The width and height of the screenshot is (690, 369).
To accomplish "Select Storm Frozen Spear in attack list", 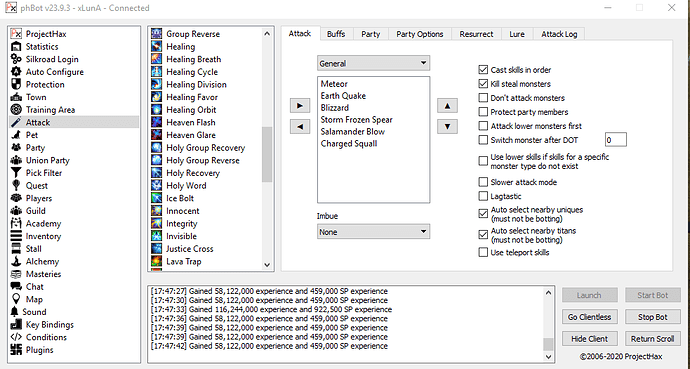I will tap(356, 120).
